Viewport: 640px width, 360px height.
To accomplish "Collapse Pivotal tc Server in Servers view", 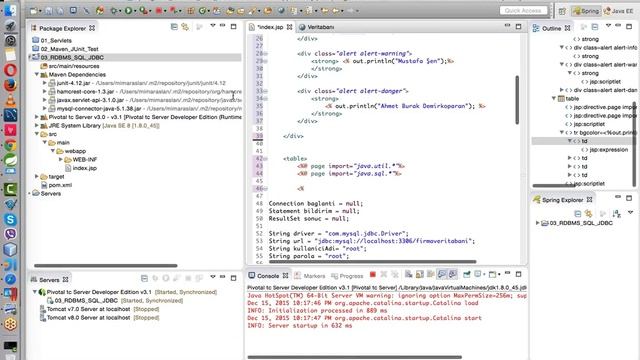I will tap(35, 292).
